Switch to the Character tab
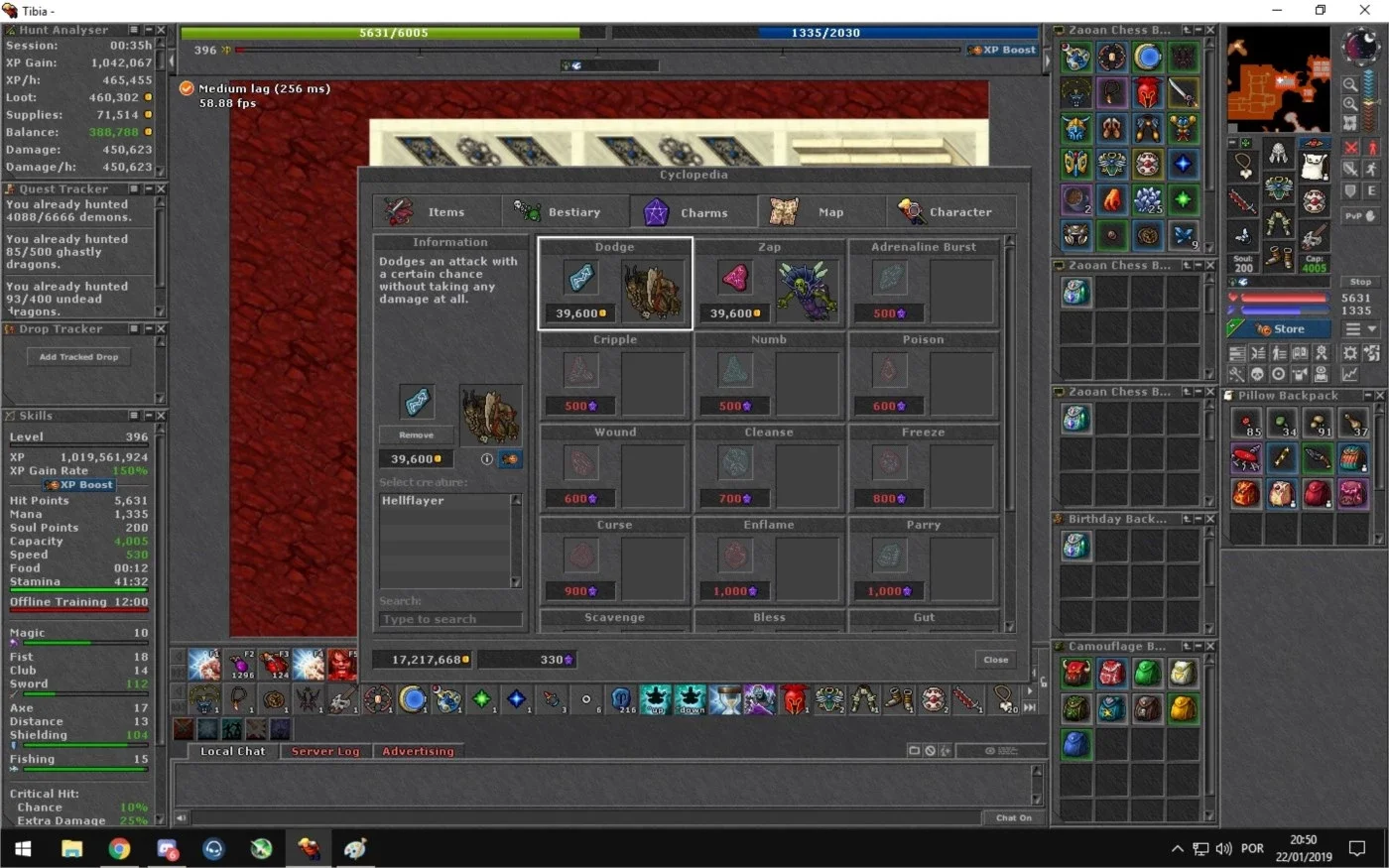This screenshot has width=1389, height=868. point(949,212)
